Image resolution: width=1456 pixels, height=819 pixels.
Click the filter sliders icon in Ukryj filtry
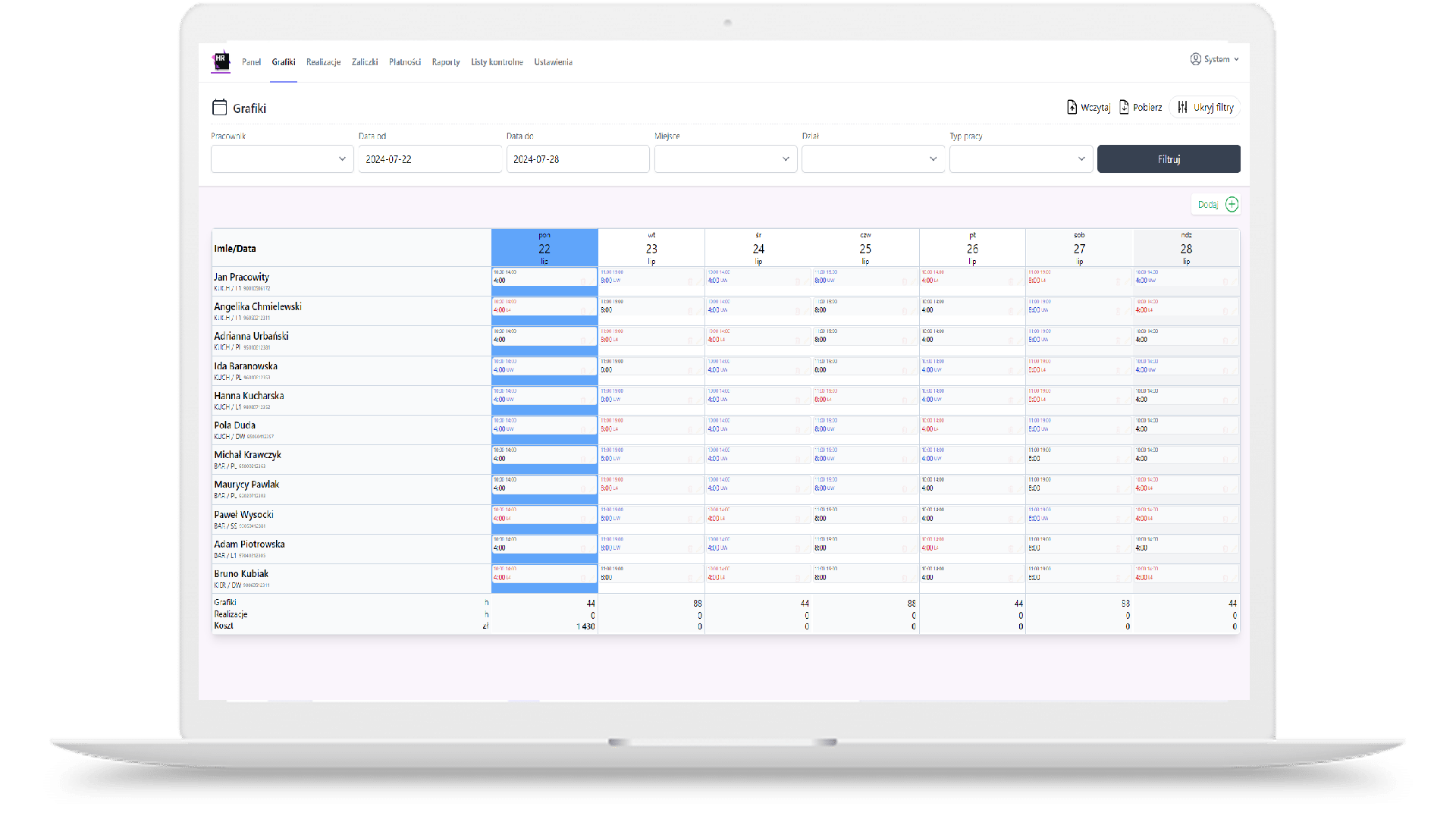(x=1182, y=108)
